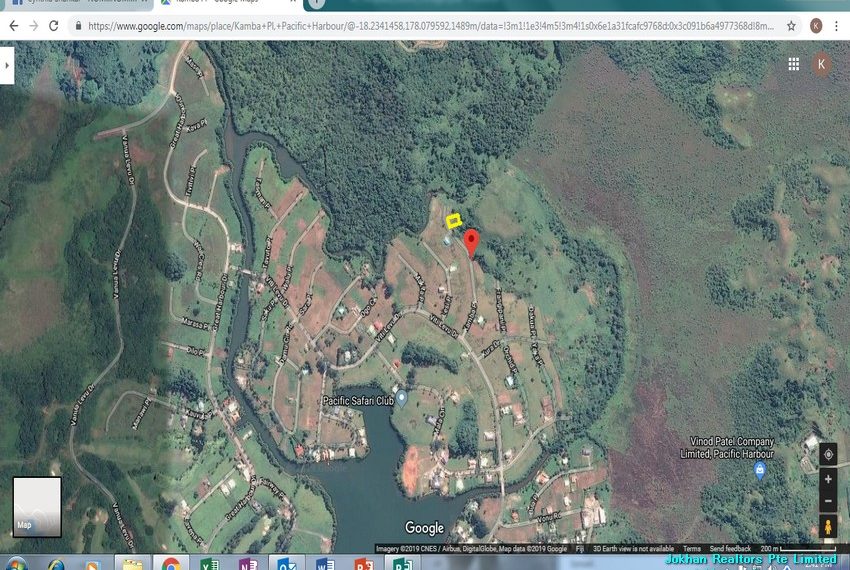
Task: Click the Fiji region link in footer
Action: pos(579,548)
